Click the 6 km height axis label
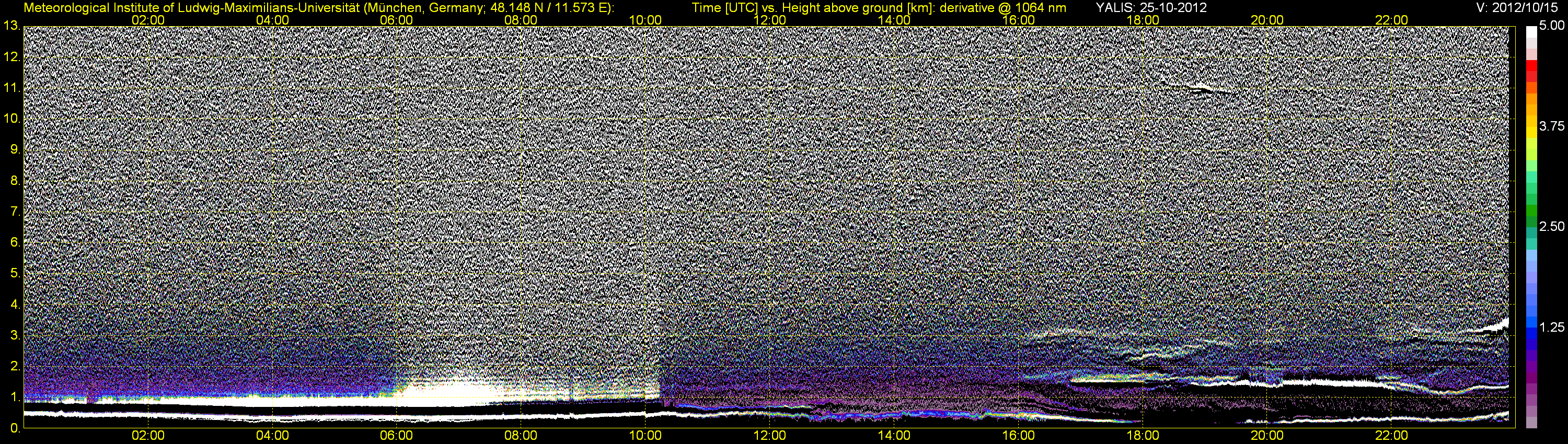 tap(15, 243)
